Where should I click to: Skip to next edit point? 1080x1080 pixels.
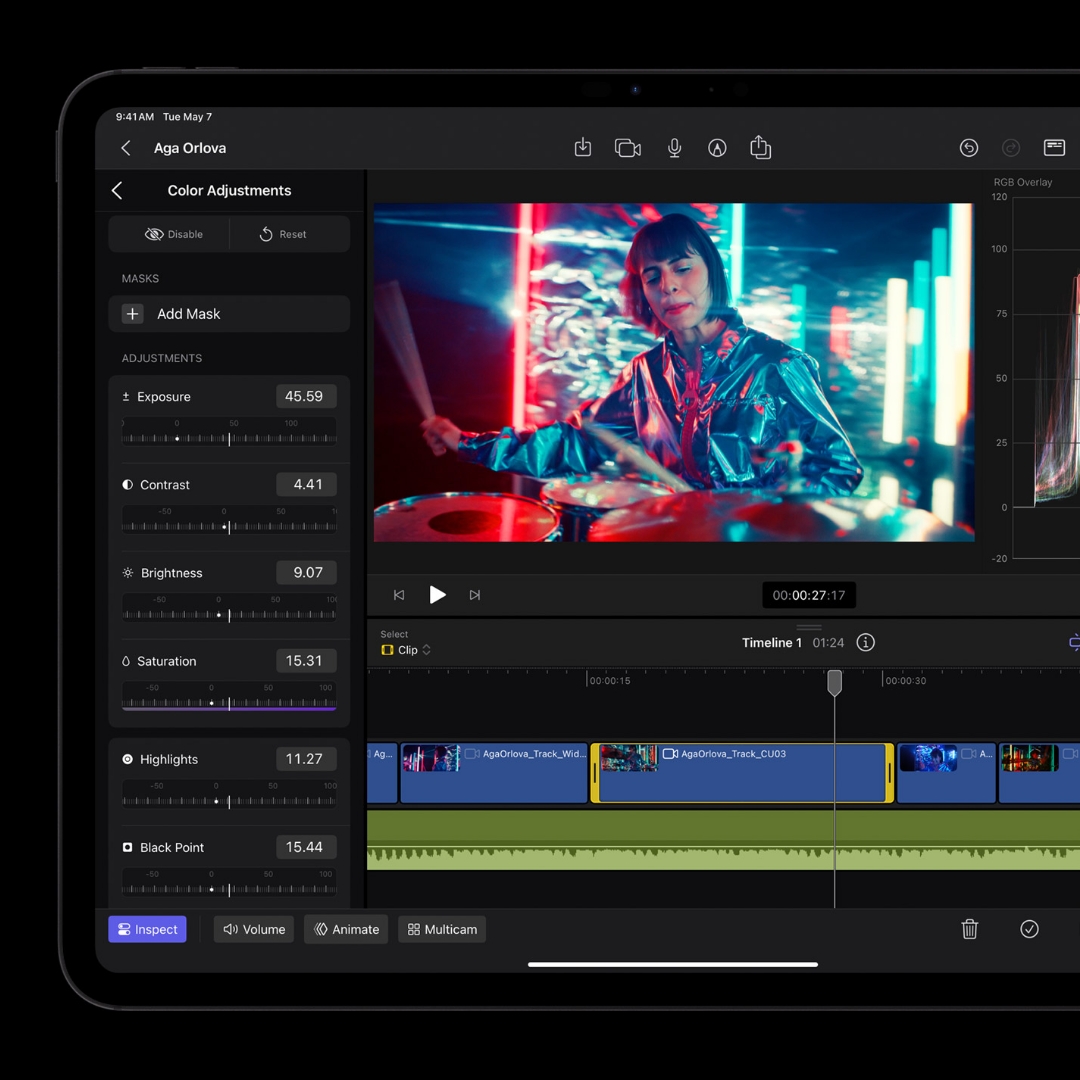(x=475, y=595)
